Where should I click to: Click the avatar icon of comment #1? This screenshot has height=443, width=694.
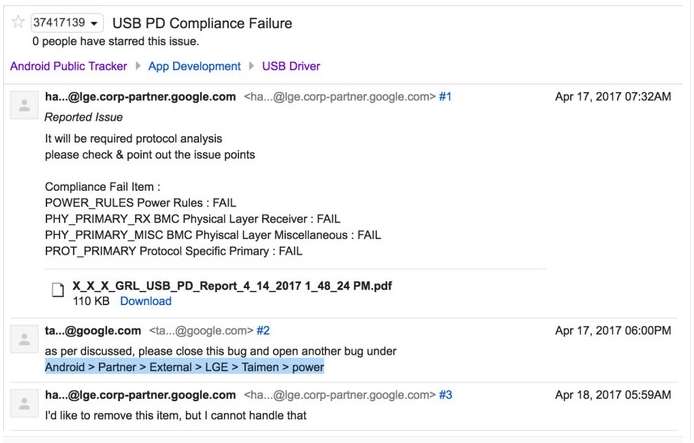tap(24, 105)
